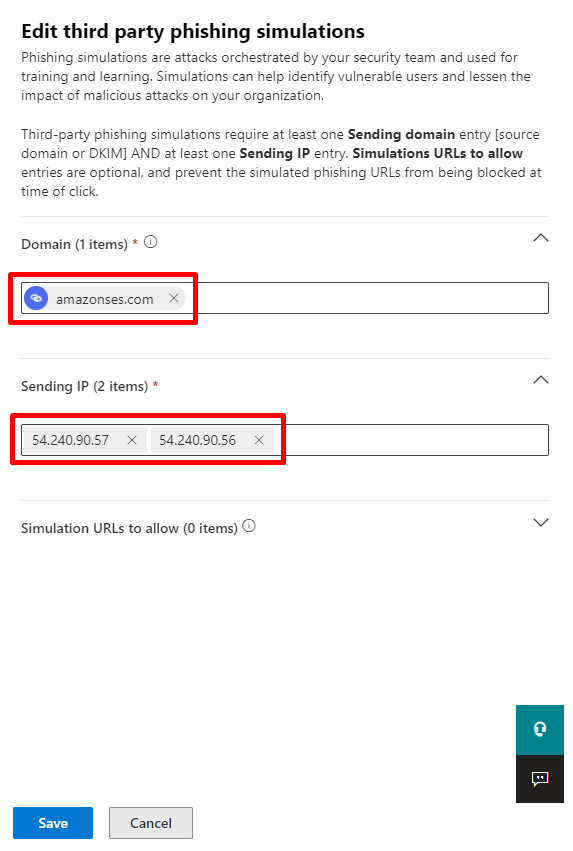Collapse the Sending IP section chevron
Image resolution: width=573 pixels, height=851 pixels.
tap(540, 380)
